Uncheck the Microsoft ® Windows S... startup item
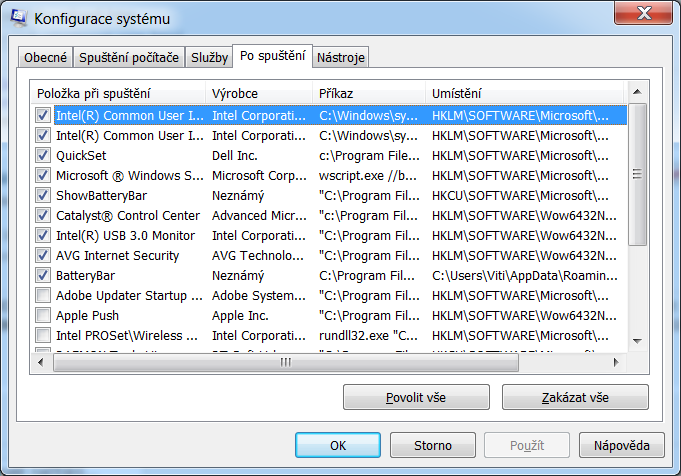681x476 pixels. pos(43,175)
